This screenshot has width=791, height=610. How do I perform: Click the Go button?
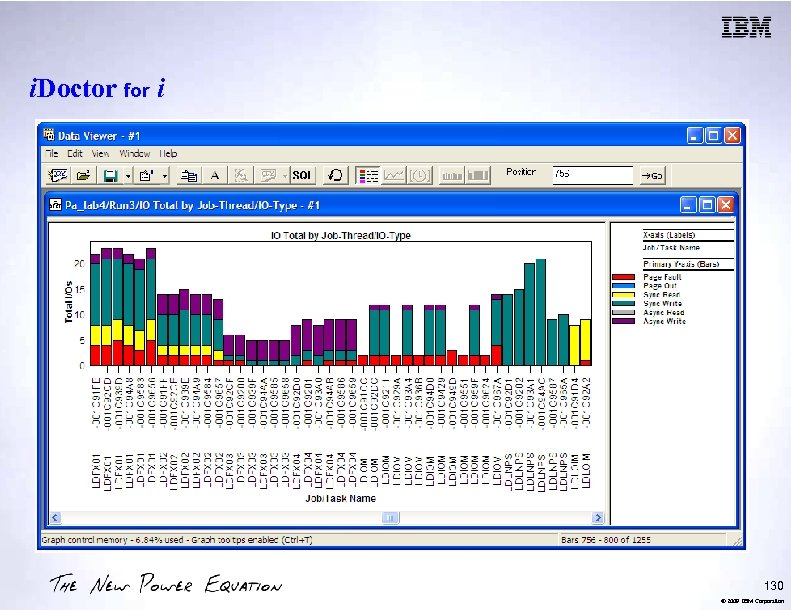click(652, 175)
